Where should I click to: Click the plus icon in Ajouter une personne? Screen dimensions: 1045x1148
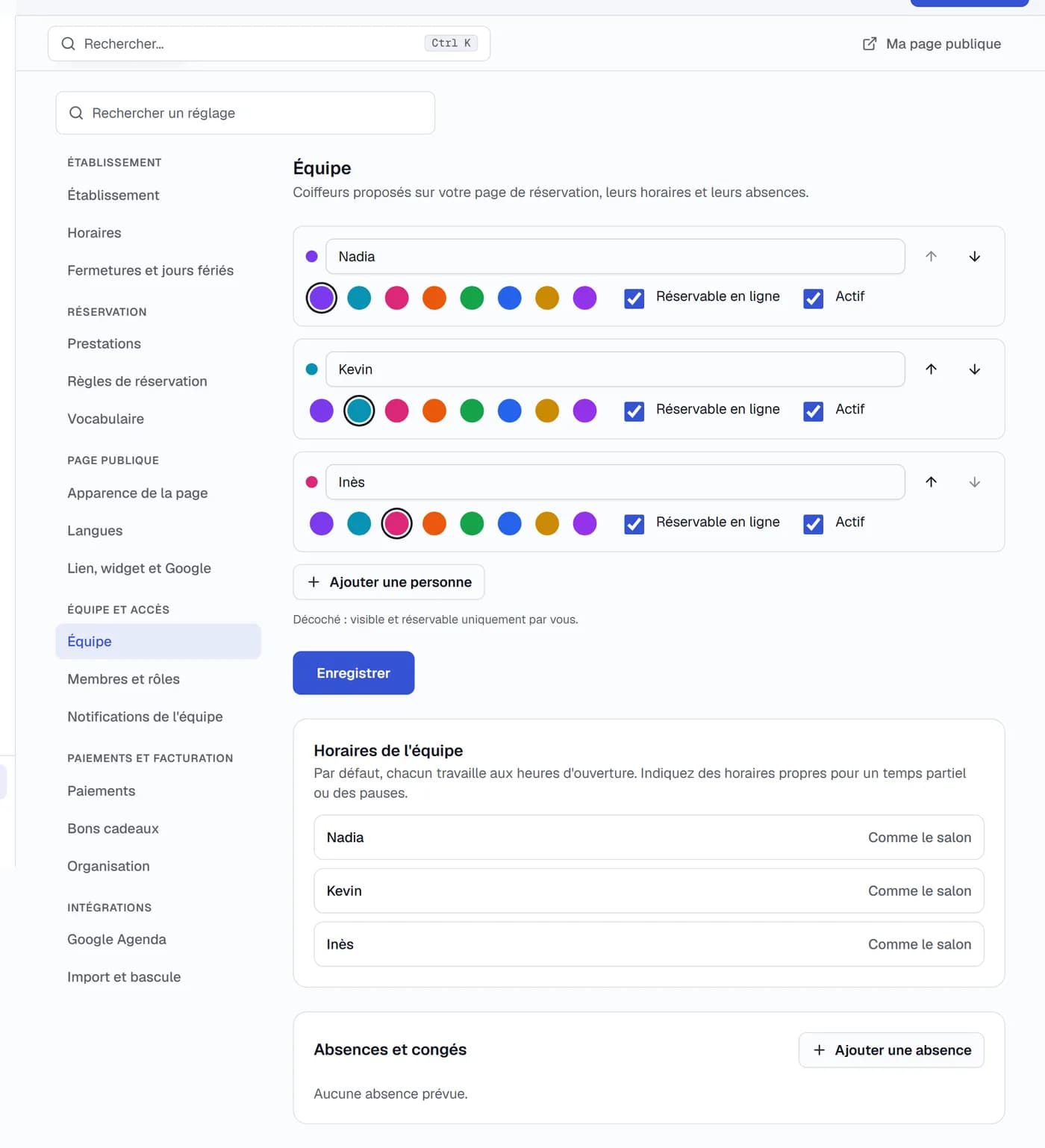click(x=313, y=582)
